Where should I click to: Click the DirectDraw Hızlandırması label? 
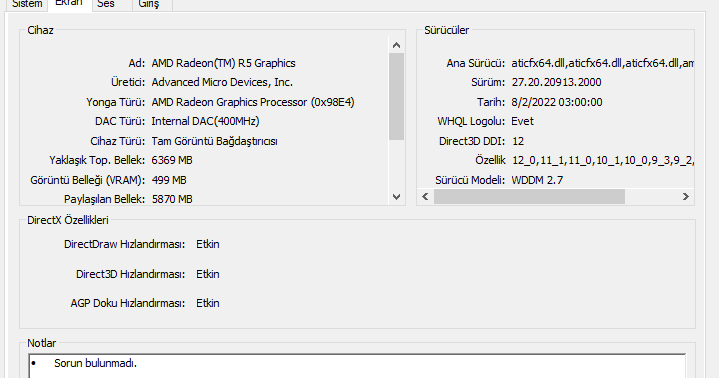124,244
